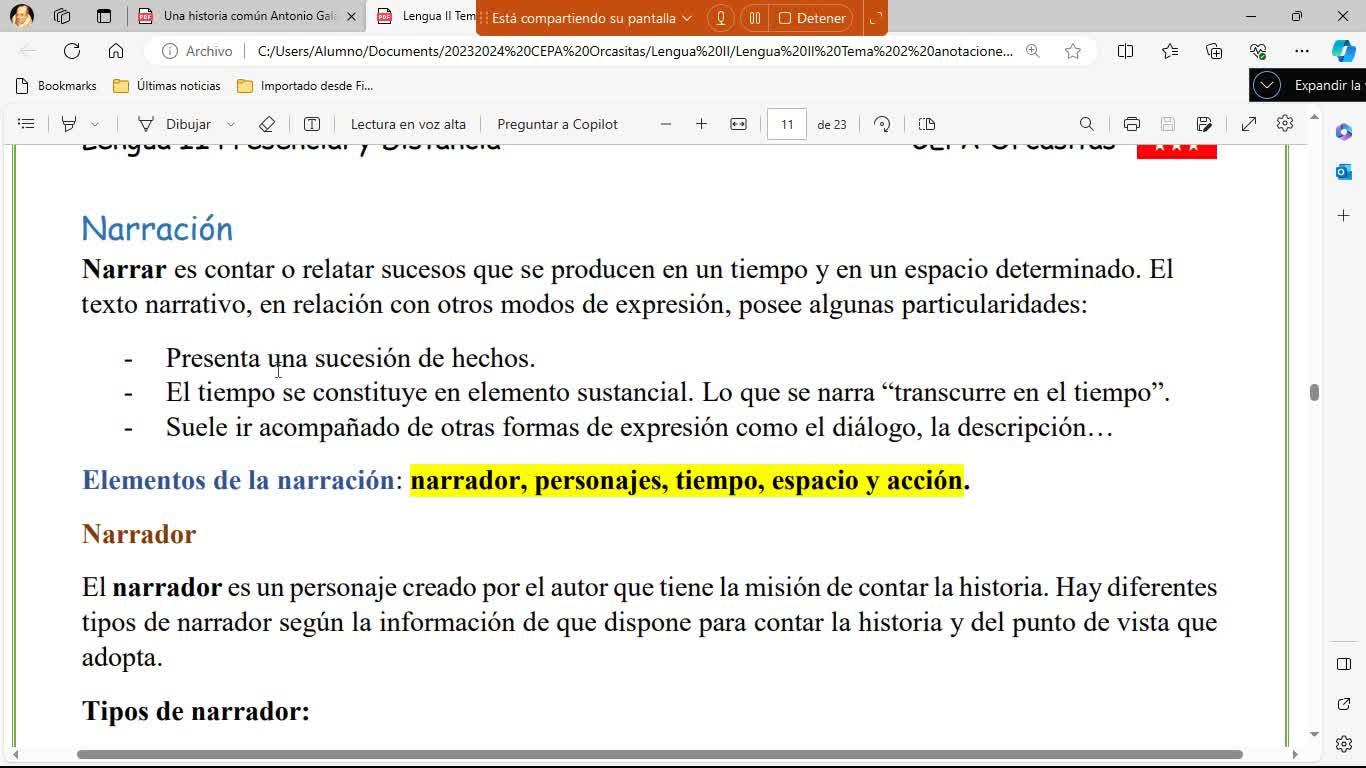This screenshot has height=768, width=1366.
Task: Zoom in the PDF with plus
Action: pyautogui.click(x=702, y=124)
